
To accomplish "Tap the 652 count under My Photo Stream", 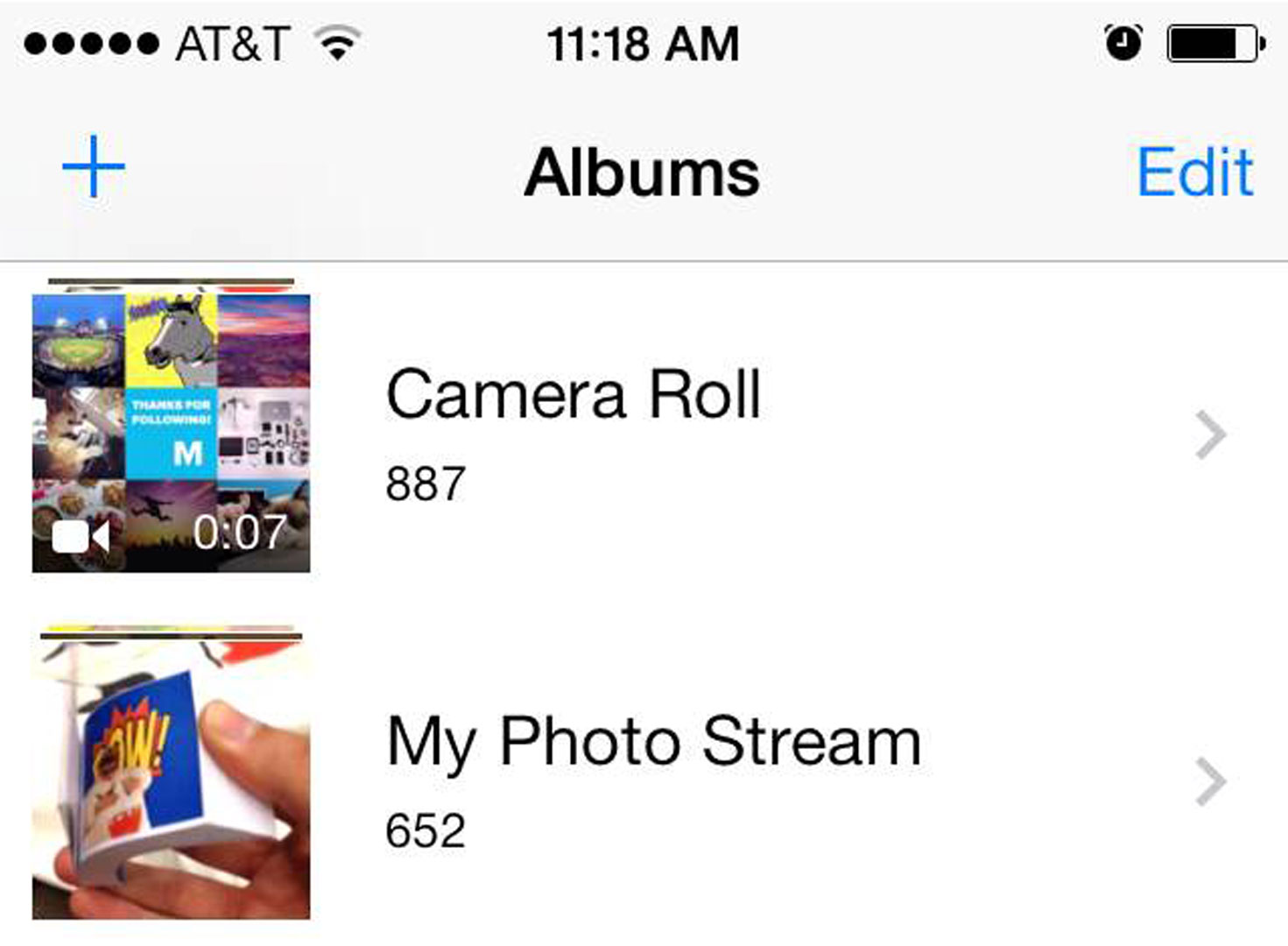I will click(426, 831).
